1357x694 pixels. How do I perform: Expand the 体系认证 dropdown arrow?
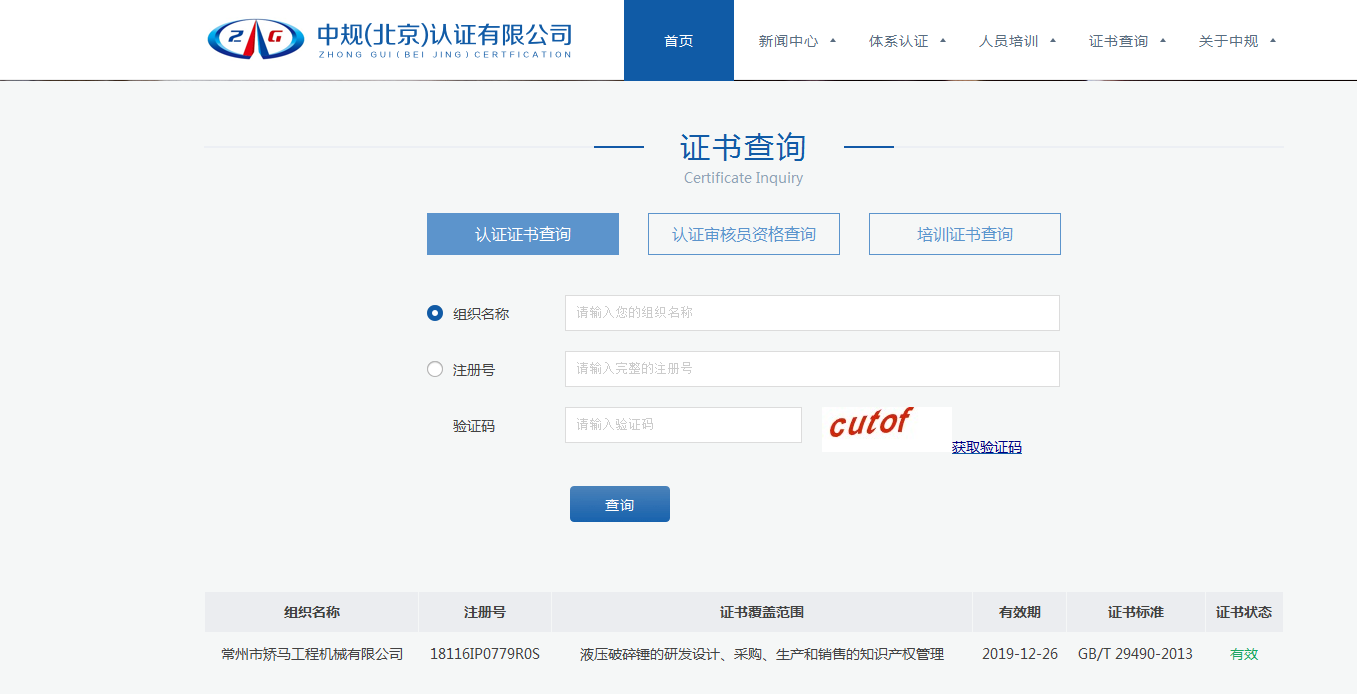[943, 41]
